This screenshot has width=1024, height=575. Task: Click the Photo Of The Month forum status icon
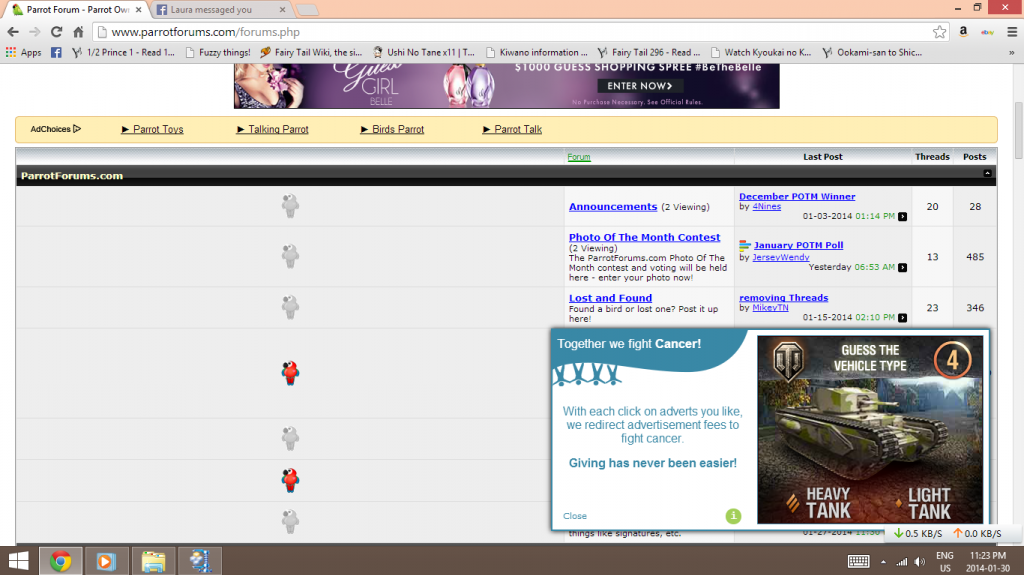coord(290,256)
